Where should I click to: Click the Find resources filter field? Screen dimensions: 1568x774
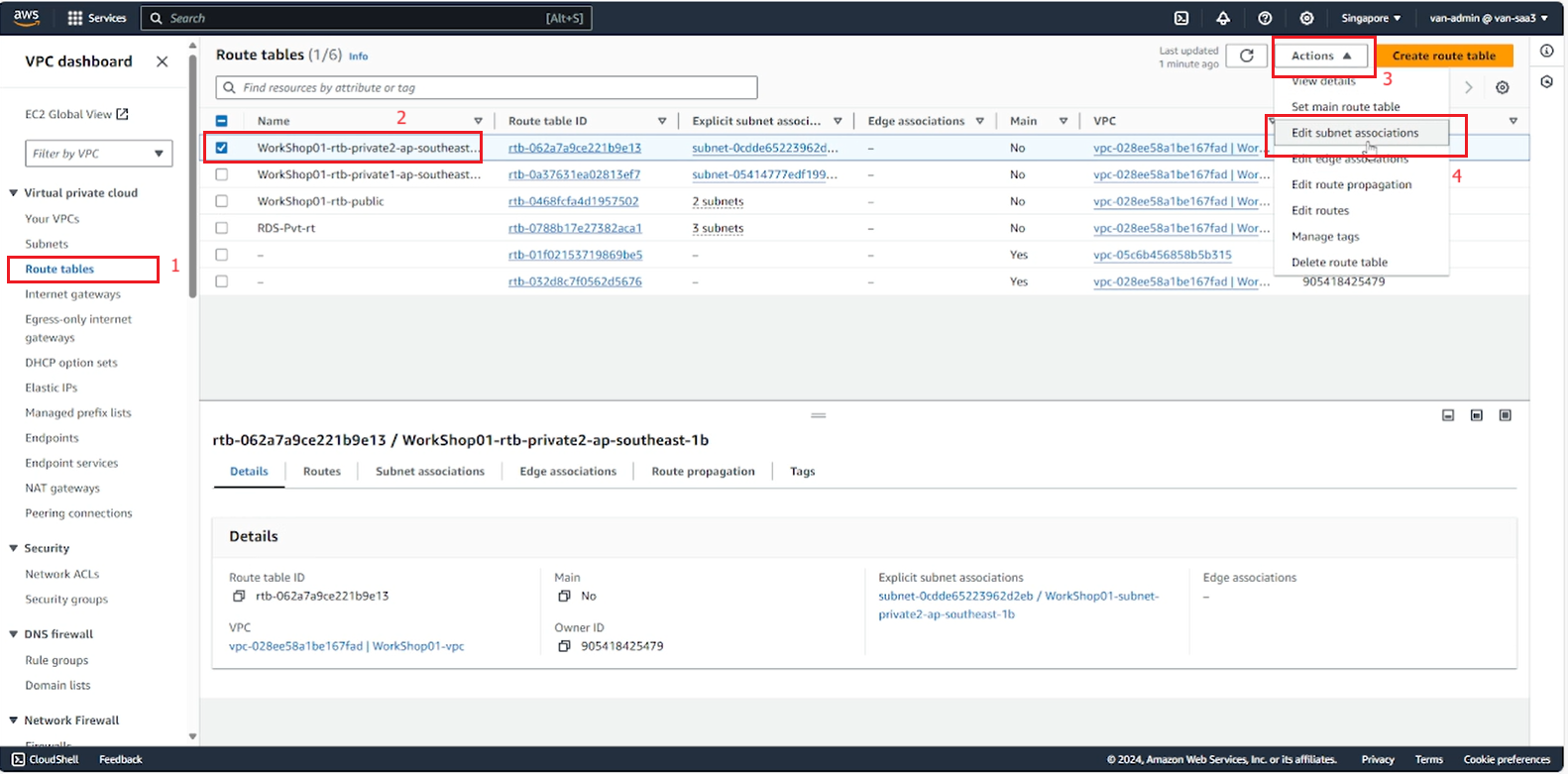click(x=487, y=87)
